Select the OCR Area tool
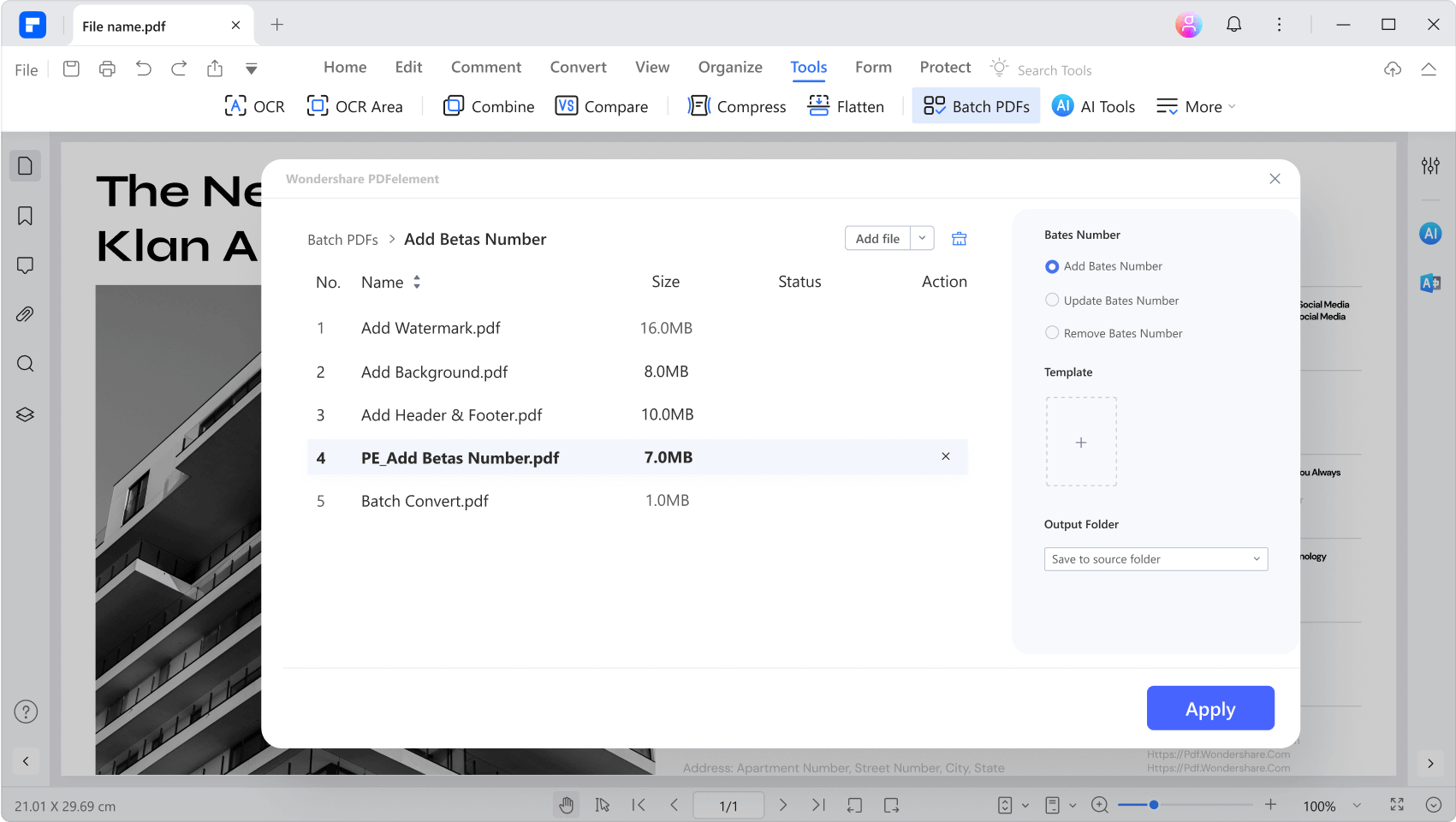Screen dimensions: 1456x822 (x=354, y=106)
